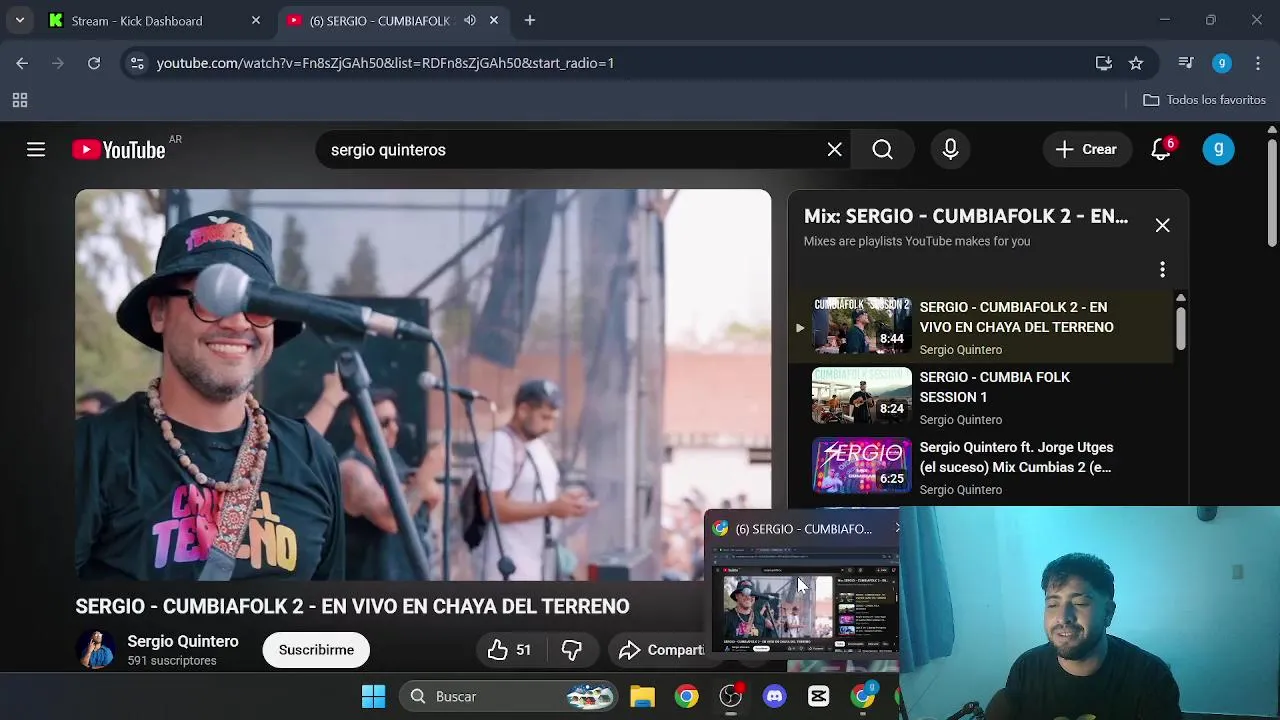Subscribe with the Suscribirme button
1280x720 pixels.
click(316, 650)
